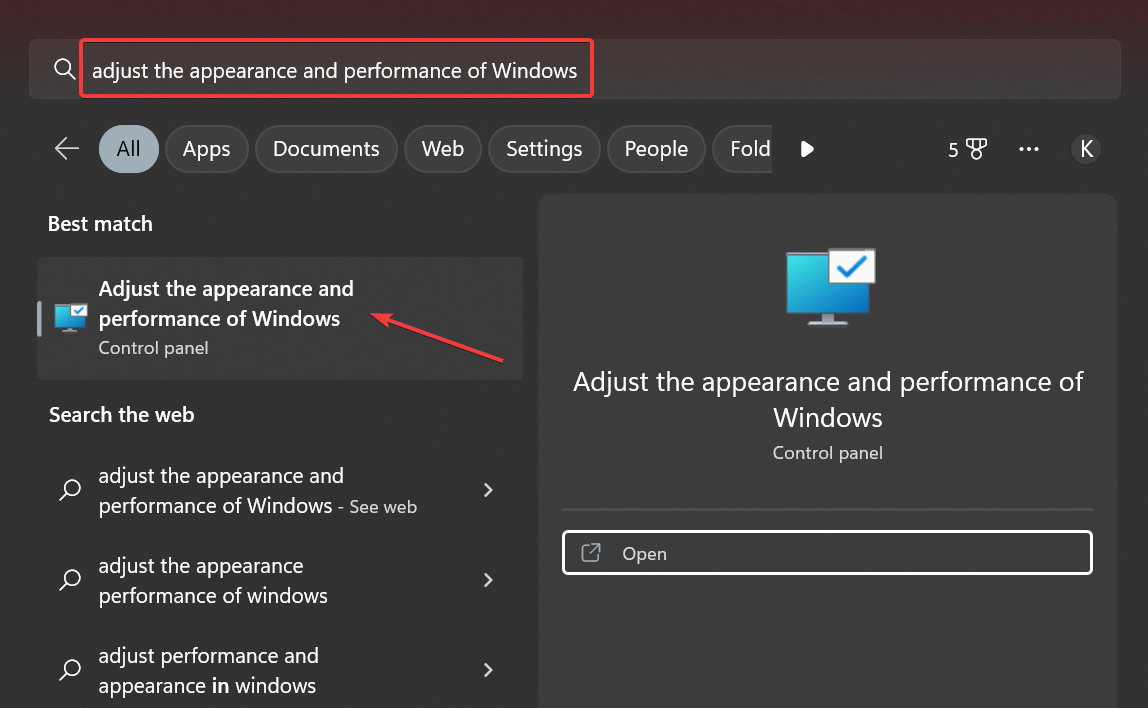
Task: Click the monitor icon in Best match result
Action: pos(70,318)
